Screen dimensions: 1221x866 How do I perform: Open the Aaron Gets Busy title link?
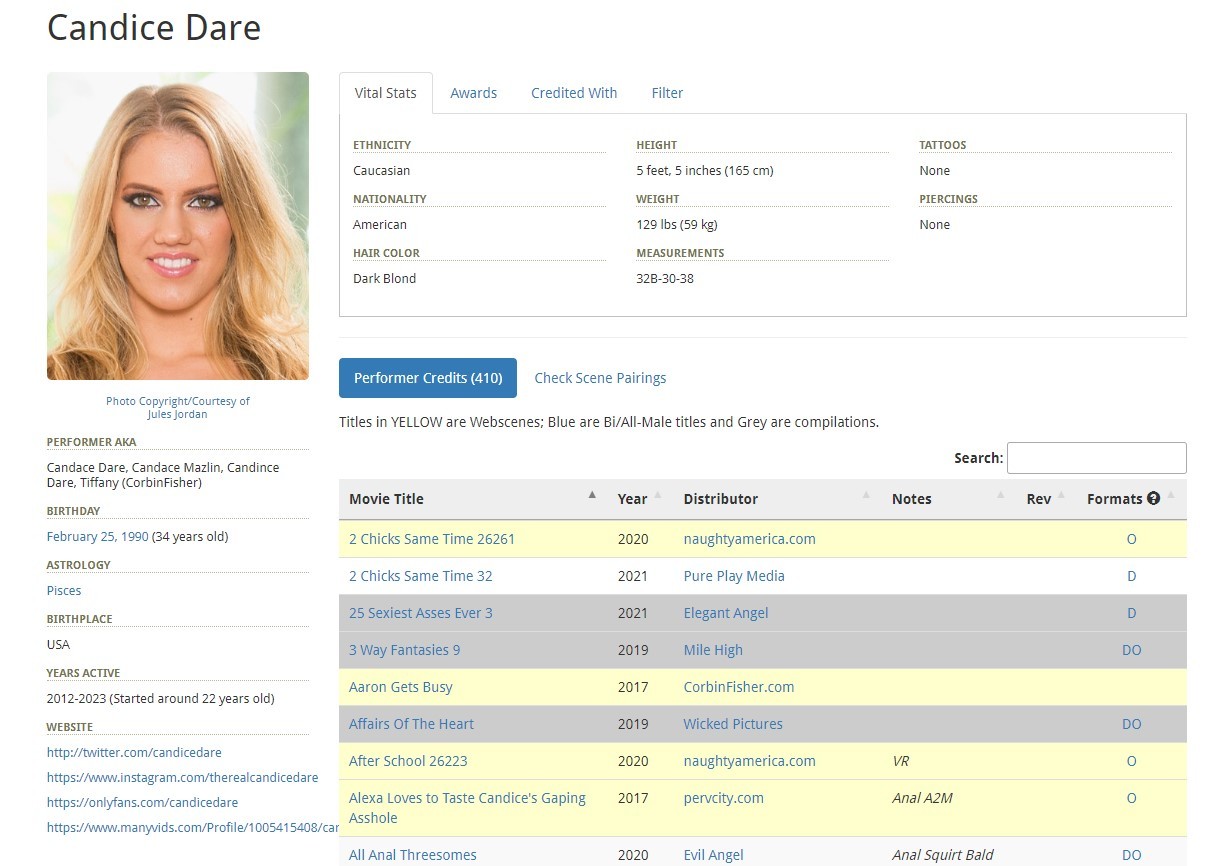click(401, 687)
